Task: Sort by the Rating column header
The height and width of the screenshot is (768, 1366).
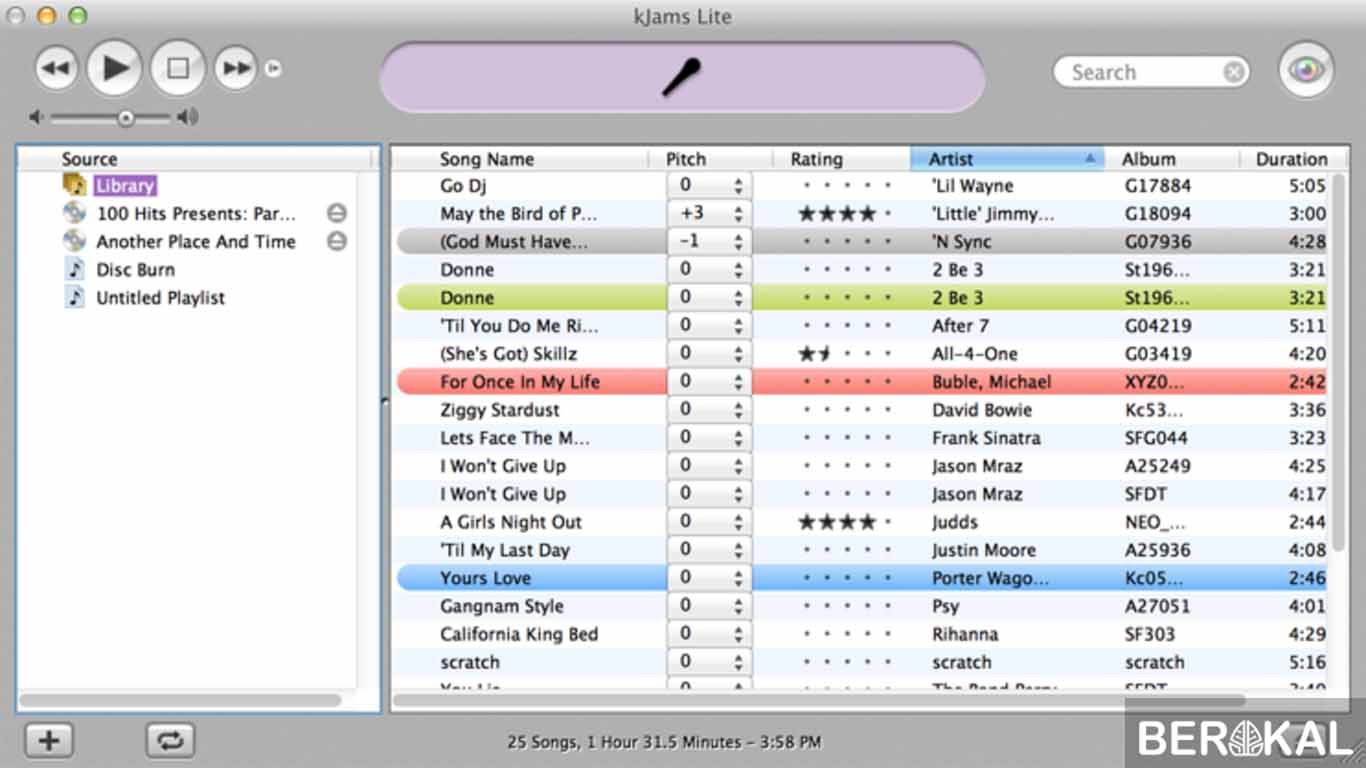Action: [x=841, y=159]
